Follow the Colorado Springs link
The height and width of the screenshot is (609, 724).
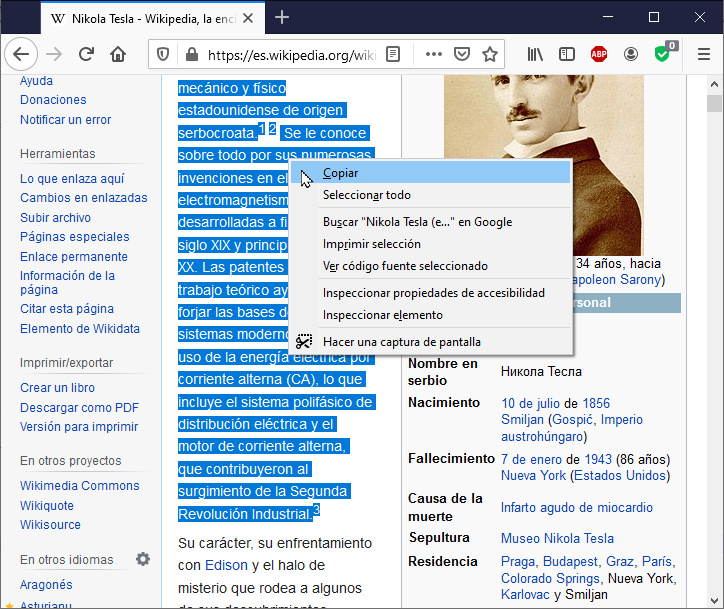pos(550,578)
